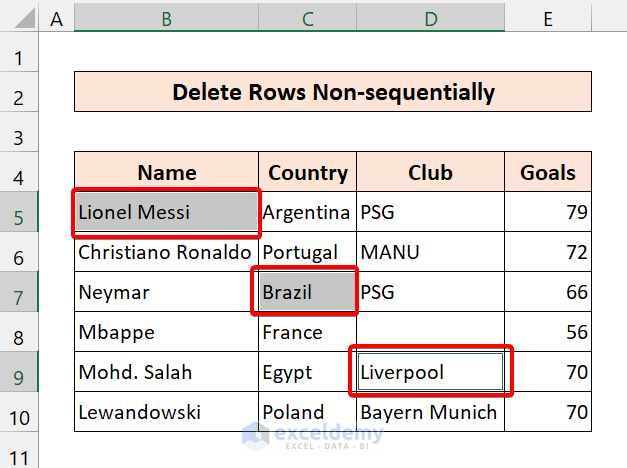Select row 7 header
Screen dimensions: 627x468
[19, 293]
